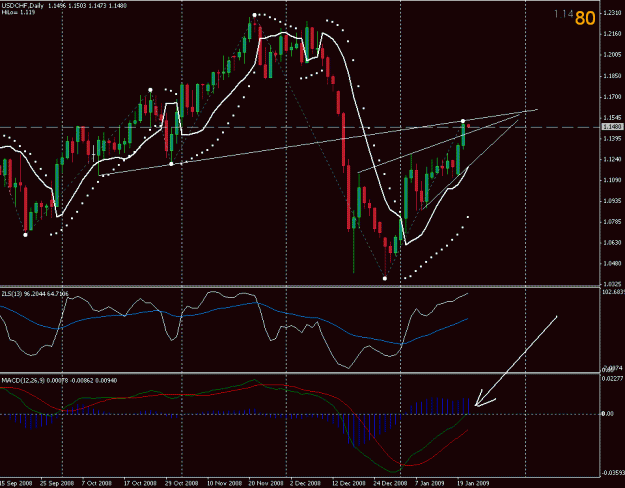Click the 0.00 MACD zero-level label
Viewport: 625px width, 488px height.
tap(607, 414)
